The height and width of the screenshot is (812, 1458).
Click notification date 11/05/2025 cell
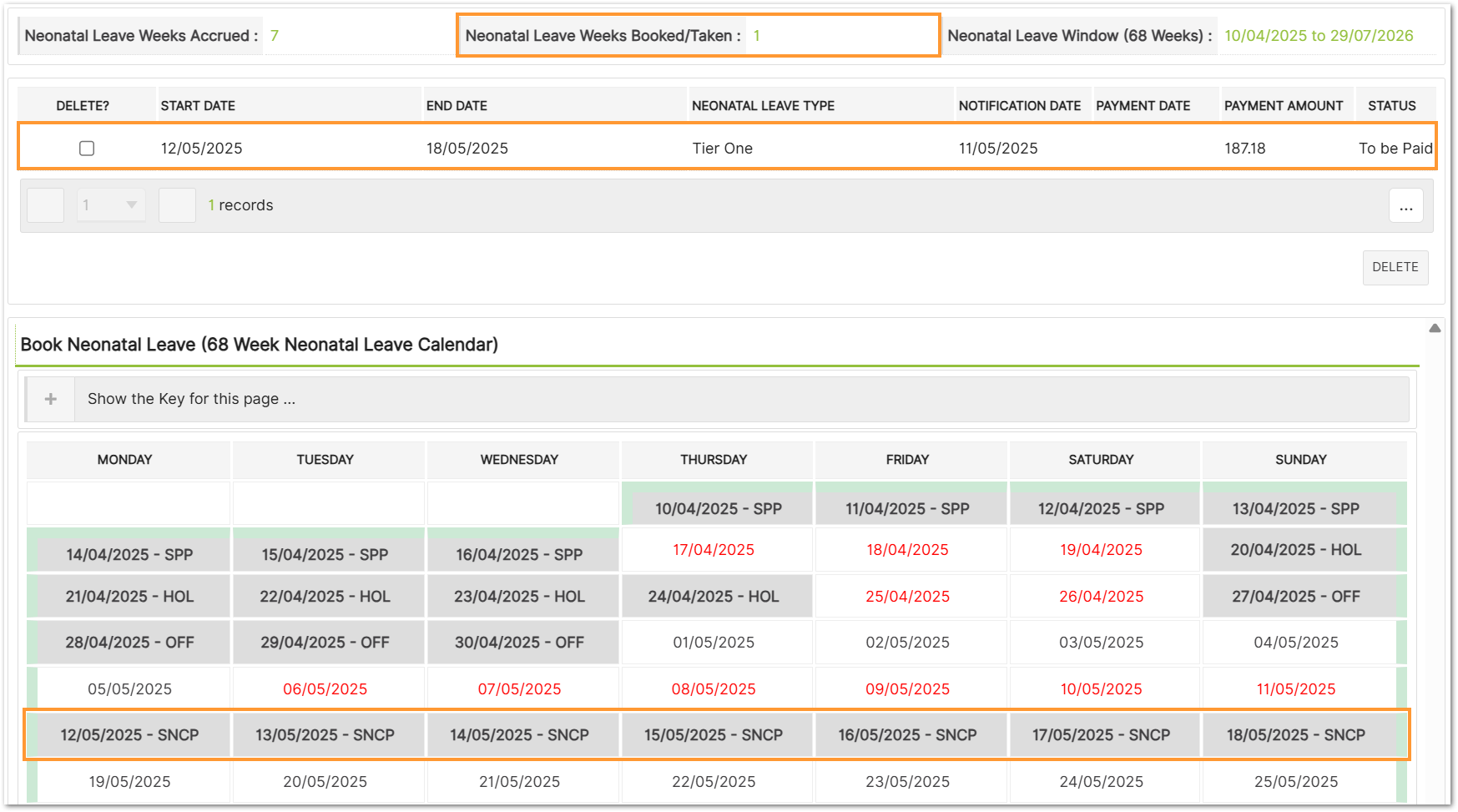point(998,149)
